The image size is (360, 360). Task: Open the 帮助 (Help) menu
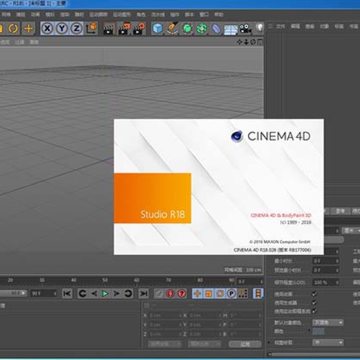coord(219,15)
